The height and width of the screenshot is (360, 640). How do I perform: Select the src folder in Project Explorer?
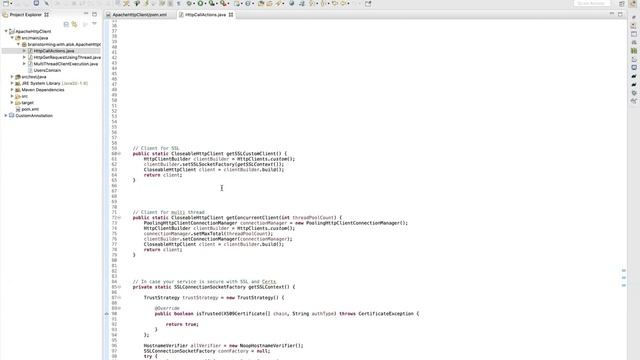coord(24,96)
